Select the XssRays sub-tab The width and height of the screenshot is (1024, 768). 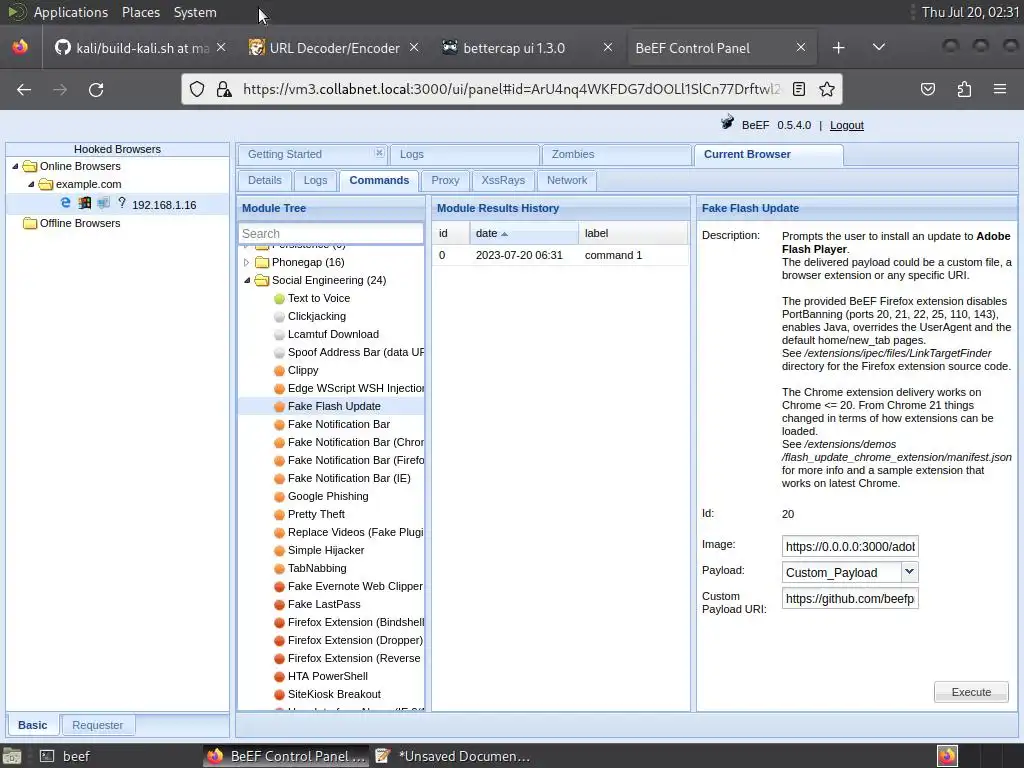[x=503, y=180]
